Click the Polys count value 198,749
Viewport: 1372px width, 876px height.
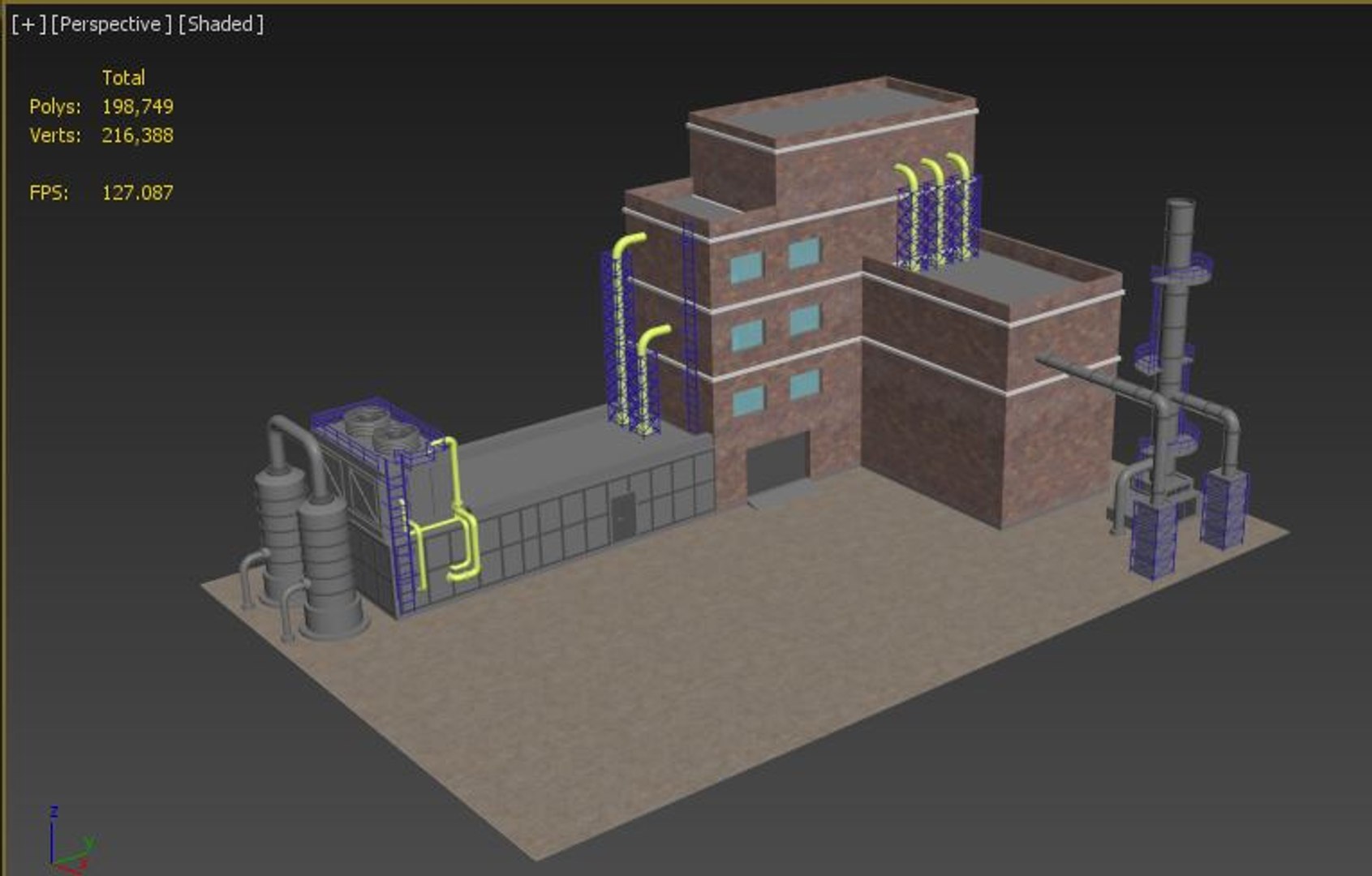click(137, 106)
